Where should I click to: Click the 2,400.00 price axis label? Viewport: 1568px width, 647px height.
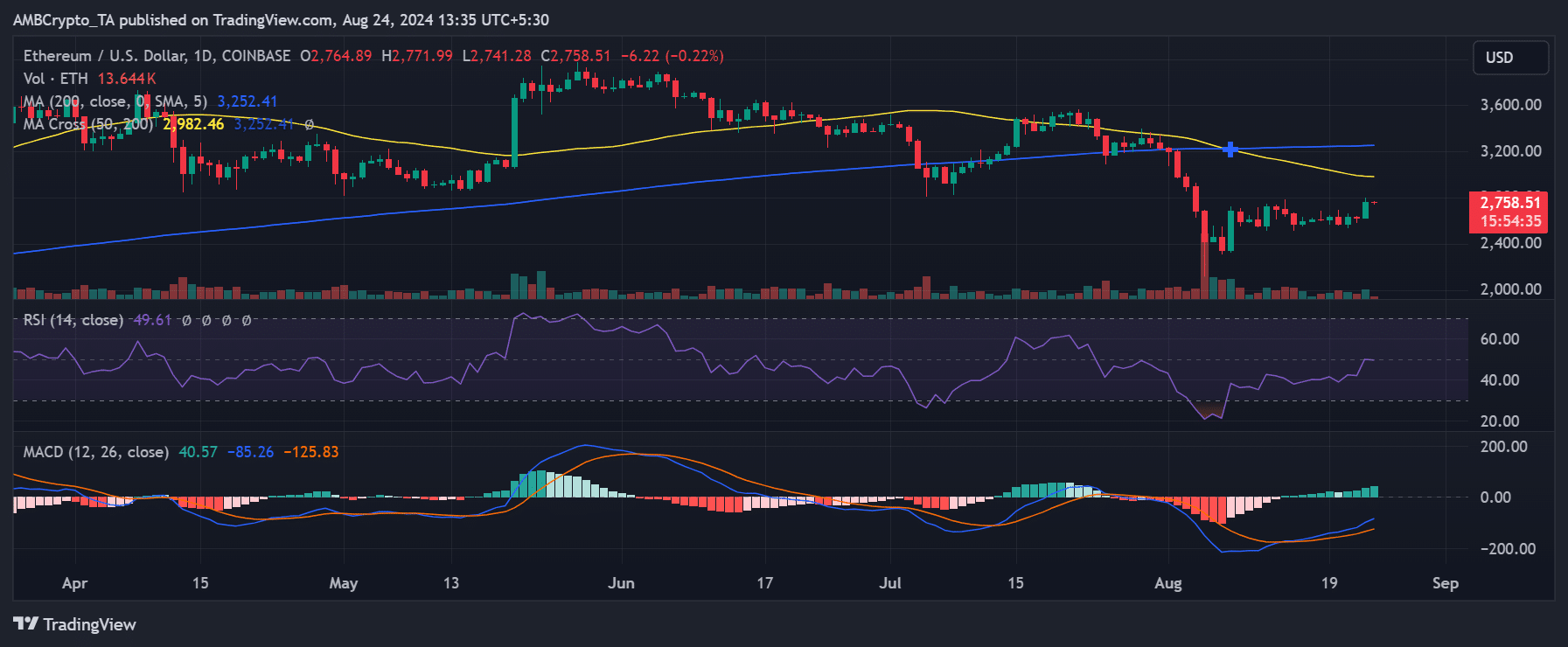[1510, 243]
